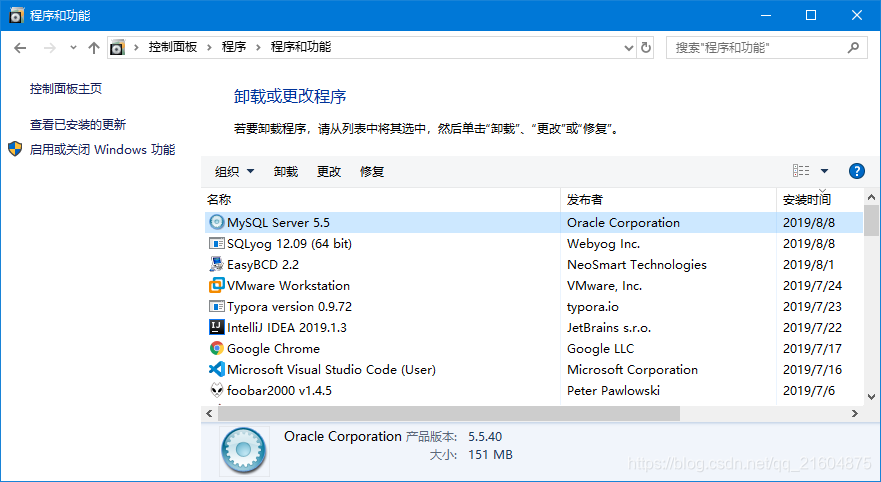Click publisher JetBrains s.r.o. cell
The height and width of the screenshot is (482, 881).
pos(608,328)
